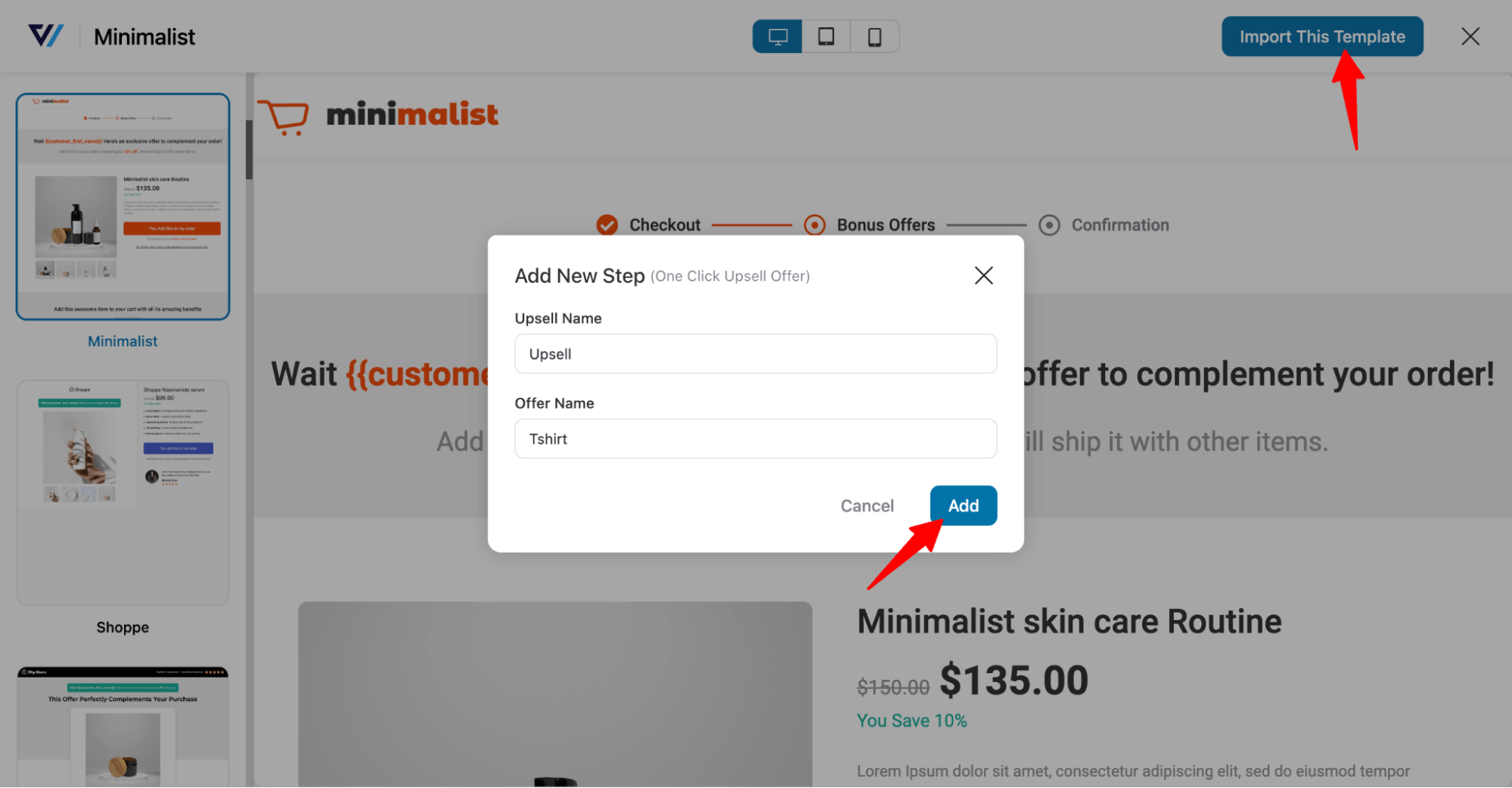This screenshot has height=788, width=1512.
Task: Switch to tablet preview mode
Action: [x=826, y=36]
